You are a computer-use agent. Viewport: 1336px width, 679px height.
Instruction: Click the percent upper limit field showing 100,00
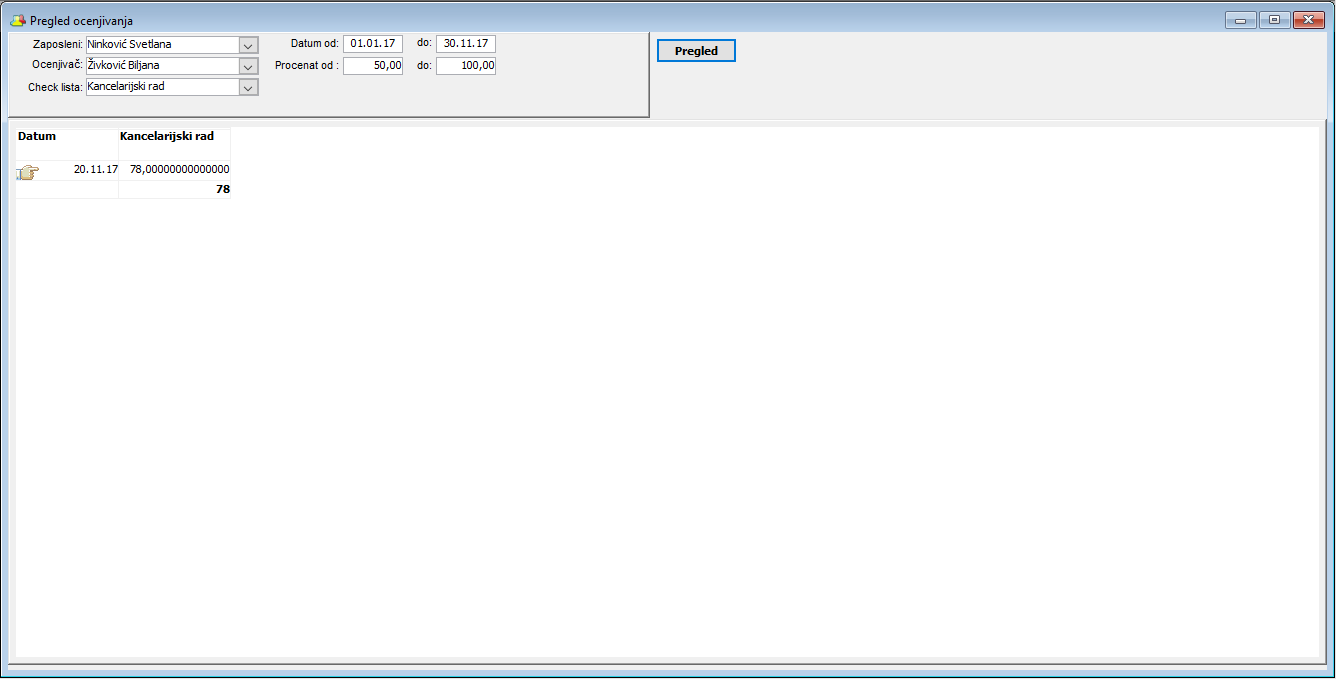pos(465,66)
